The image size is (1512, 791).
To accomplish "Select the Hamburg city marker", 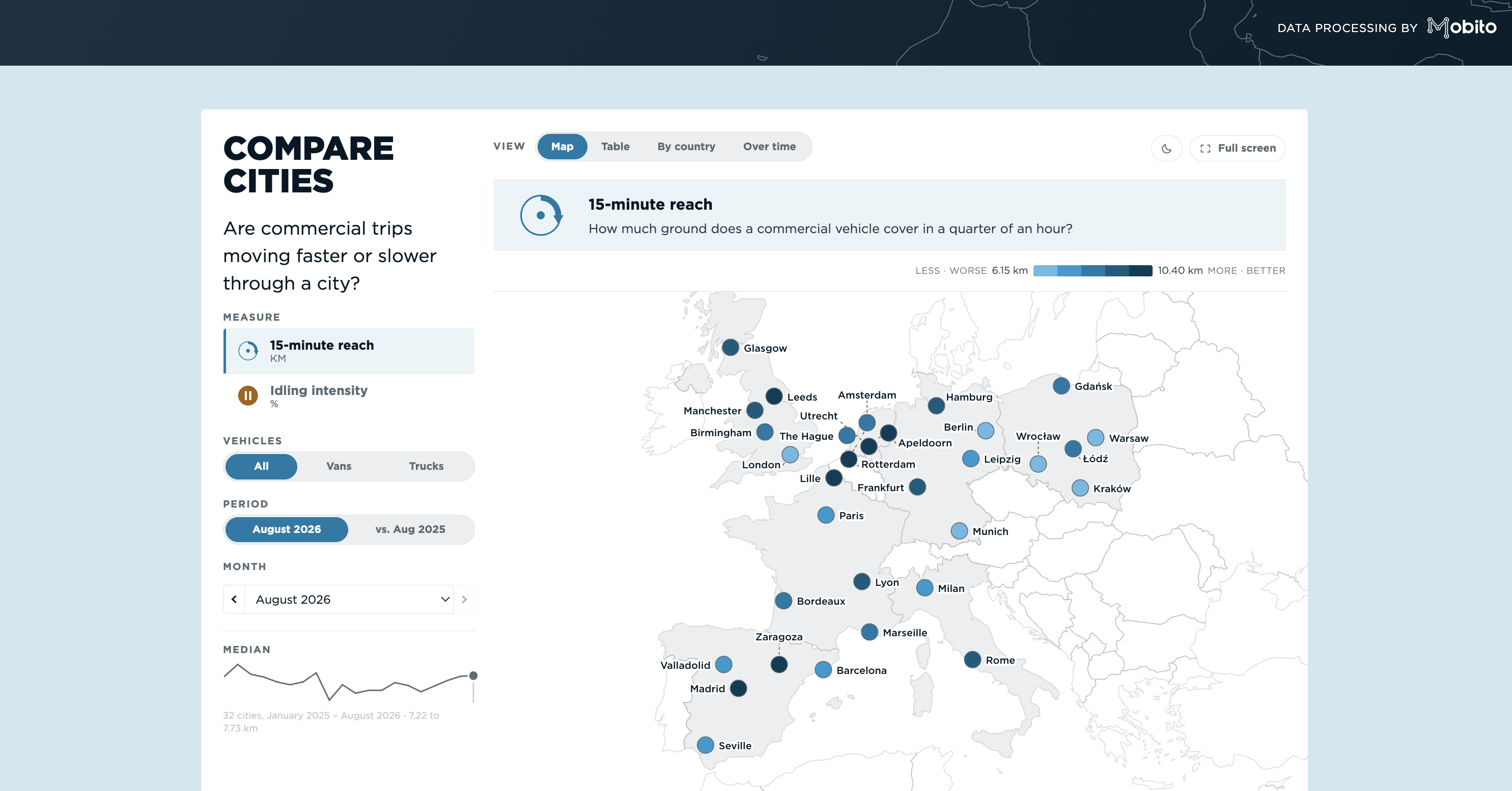I will point(936,406).
